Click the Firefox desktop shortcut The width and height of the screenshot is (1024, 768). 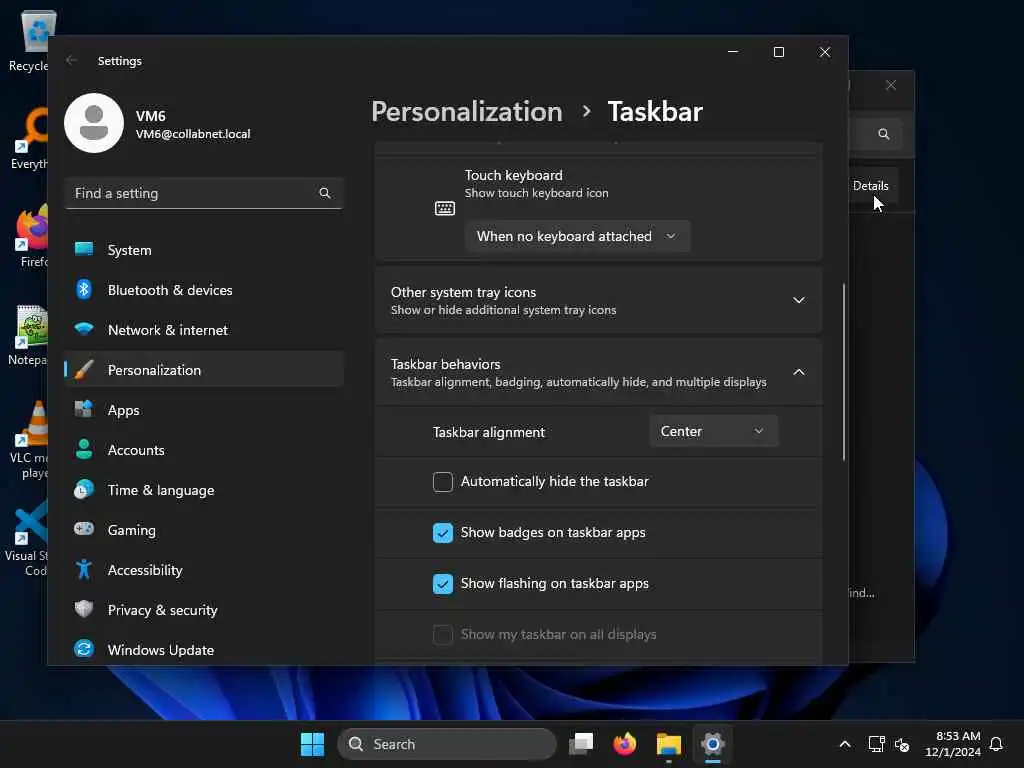tap(31, 236)
